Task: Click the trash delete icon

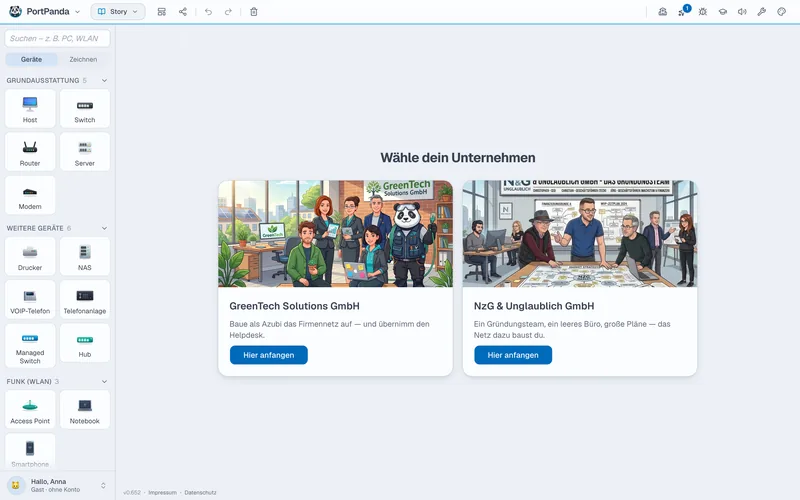Action: 254,12
